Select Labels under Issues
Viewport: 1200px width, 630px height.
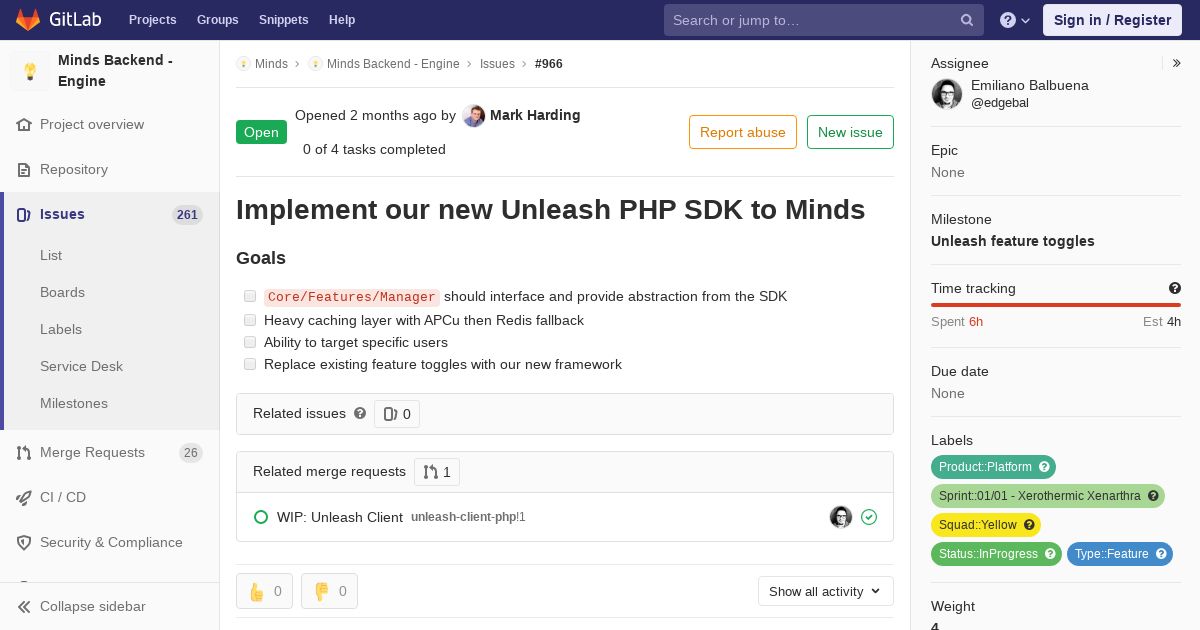(61, 329)
